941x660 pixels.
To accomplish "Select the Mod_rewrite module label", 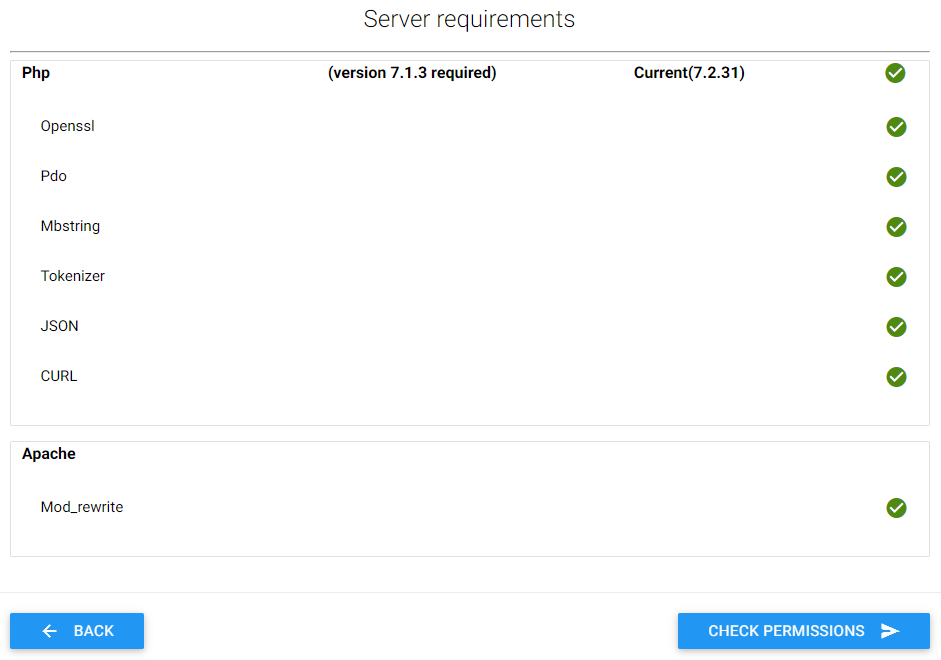I will pyautogui.click(x=82, y=507).
